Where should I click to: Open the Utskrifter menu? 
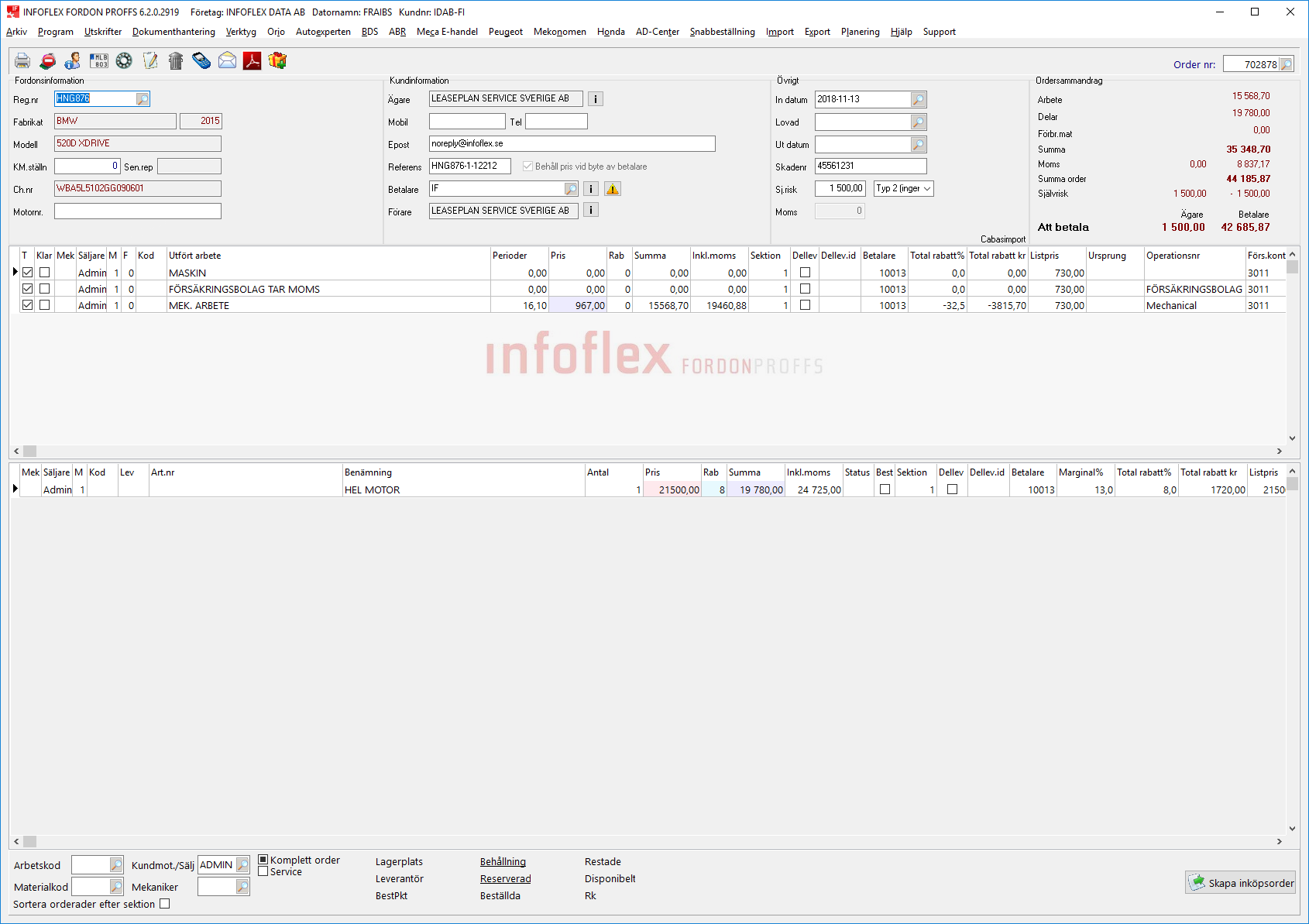tap(103, 32)
